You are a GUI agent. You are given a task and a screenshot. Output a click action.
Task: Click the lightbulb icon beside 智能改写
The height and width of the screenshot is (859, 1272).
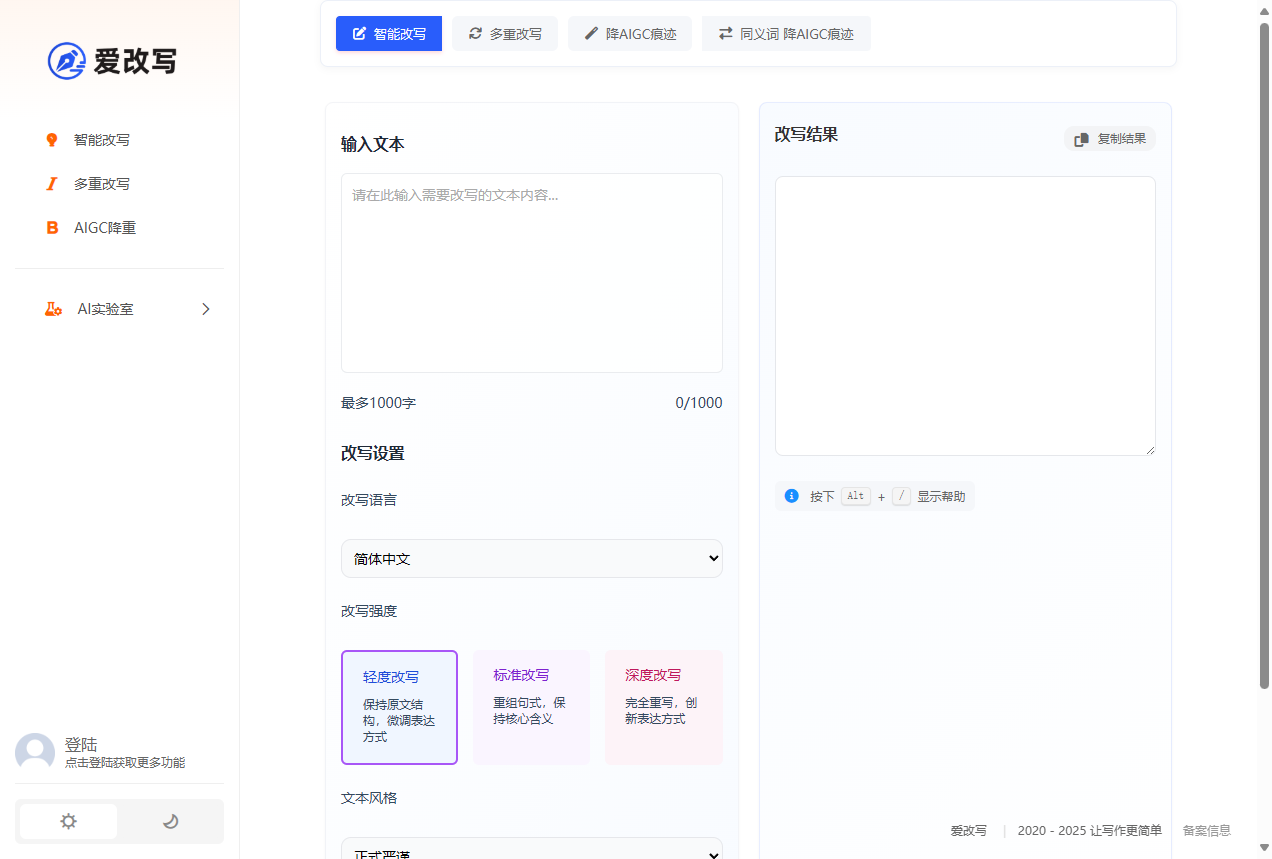[x=52, y=140]
